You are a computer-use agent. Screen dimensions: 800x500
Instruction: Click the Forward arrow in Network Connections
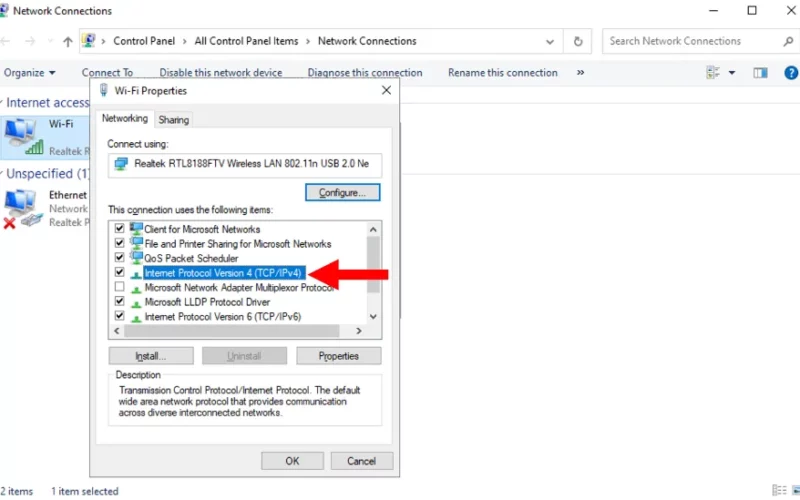pyautogui.click(x=30, y=41)
